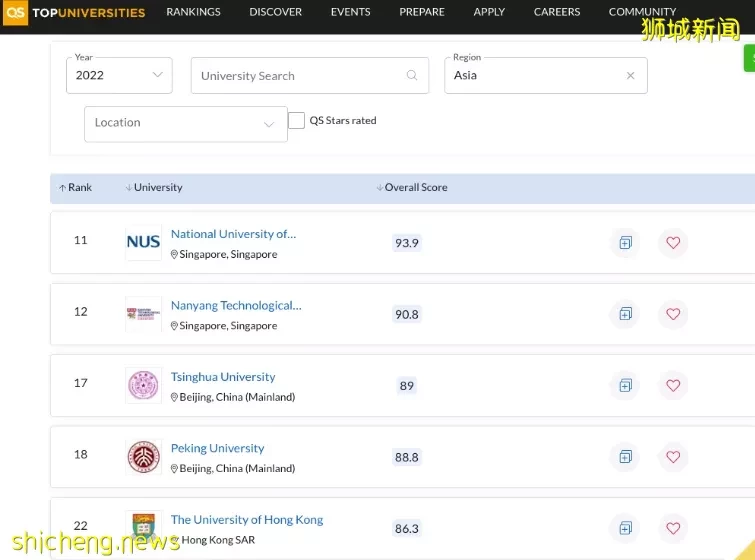Click rank number 11
Image resolution: width=755 pixels, height=560 pixels.
(80, 240)
